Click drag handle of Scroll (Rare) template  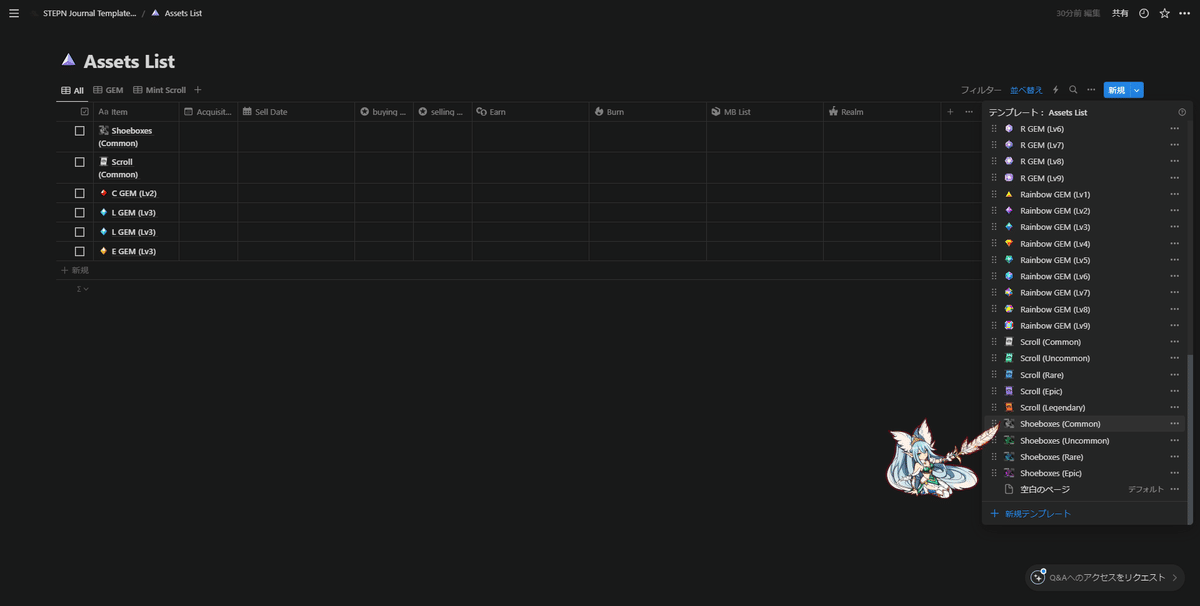click(994, 375)
